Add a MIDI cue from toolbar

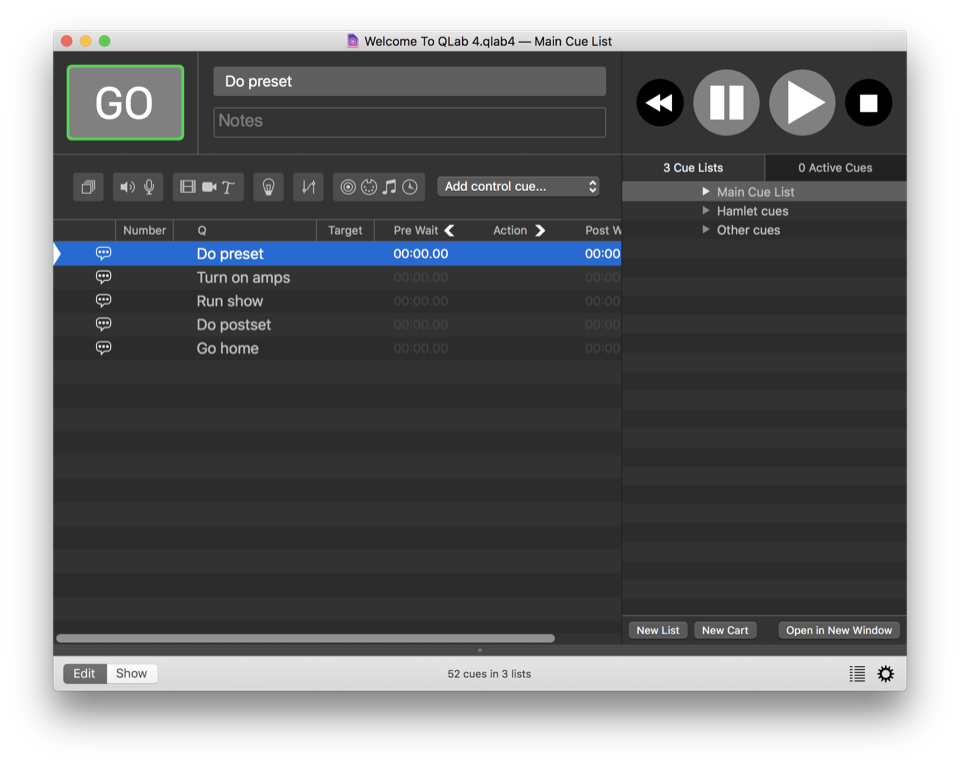369,187
